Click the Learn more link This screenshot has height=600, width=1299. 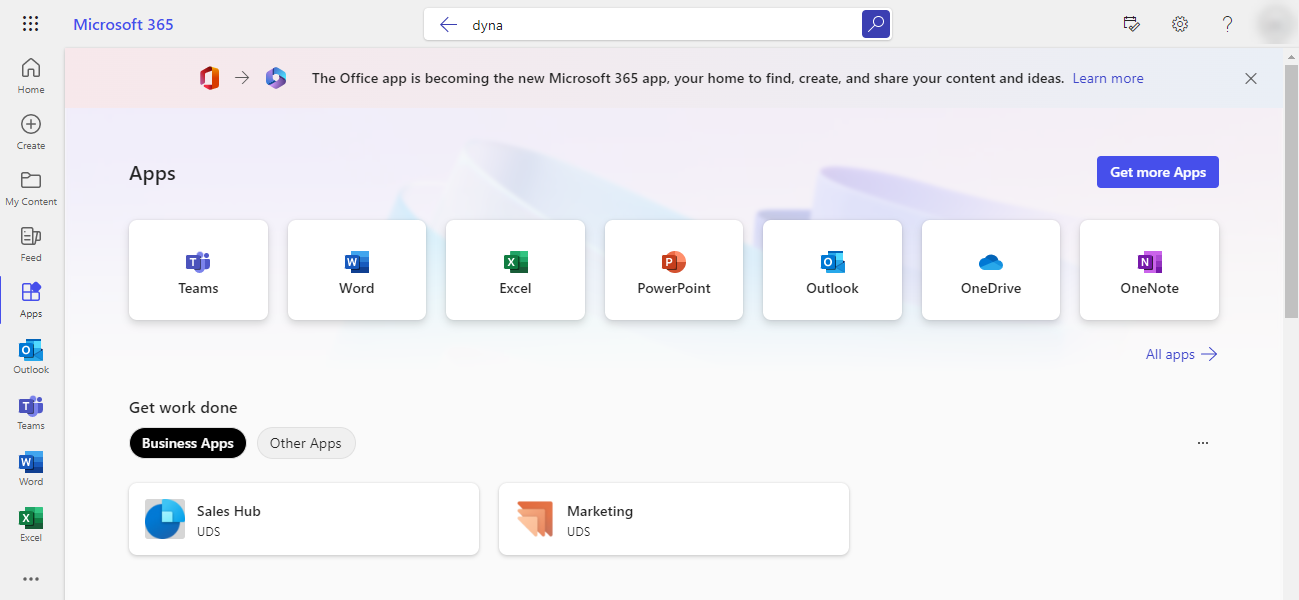pyautogui.click(x=1108, y=78)
